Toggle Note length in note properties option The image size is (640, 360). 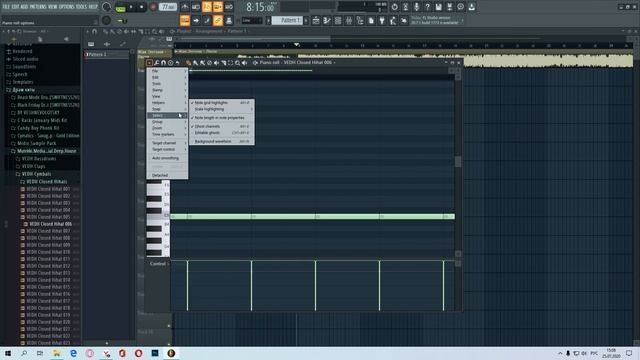coord(222,118)
